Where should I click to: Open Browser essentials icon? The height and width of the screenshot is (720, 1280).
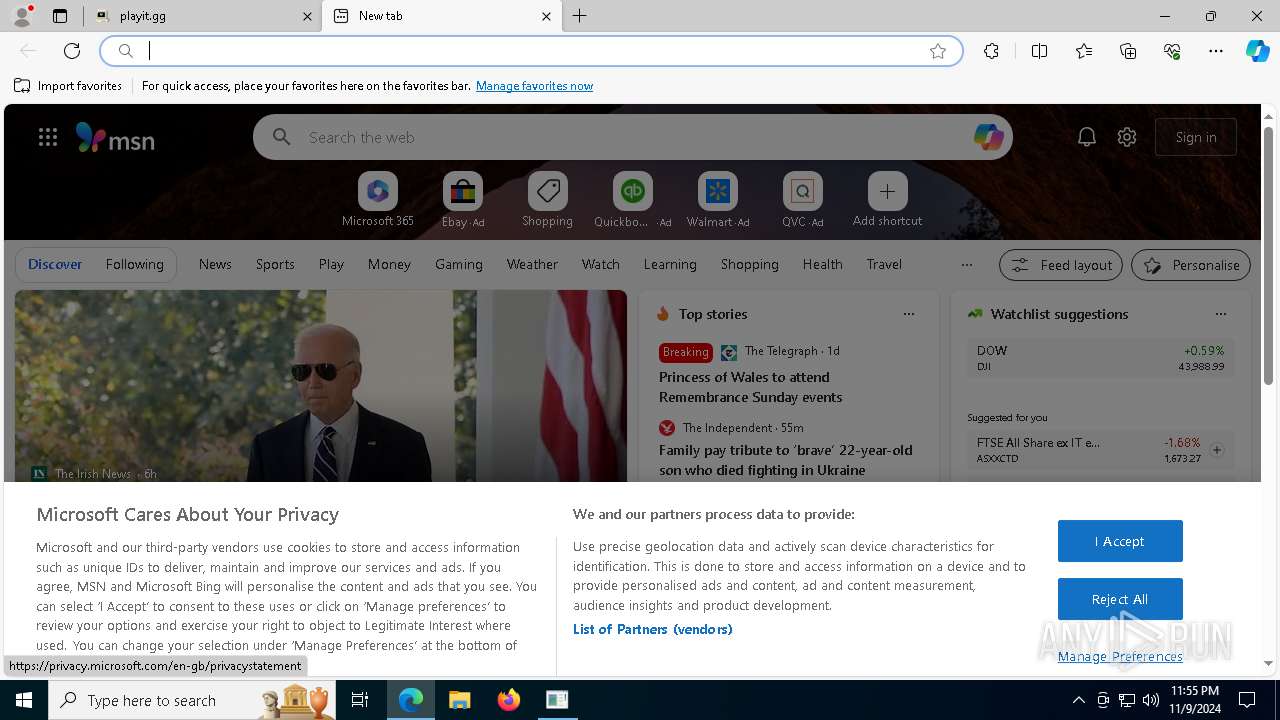click(1172, 51)
